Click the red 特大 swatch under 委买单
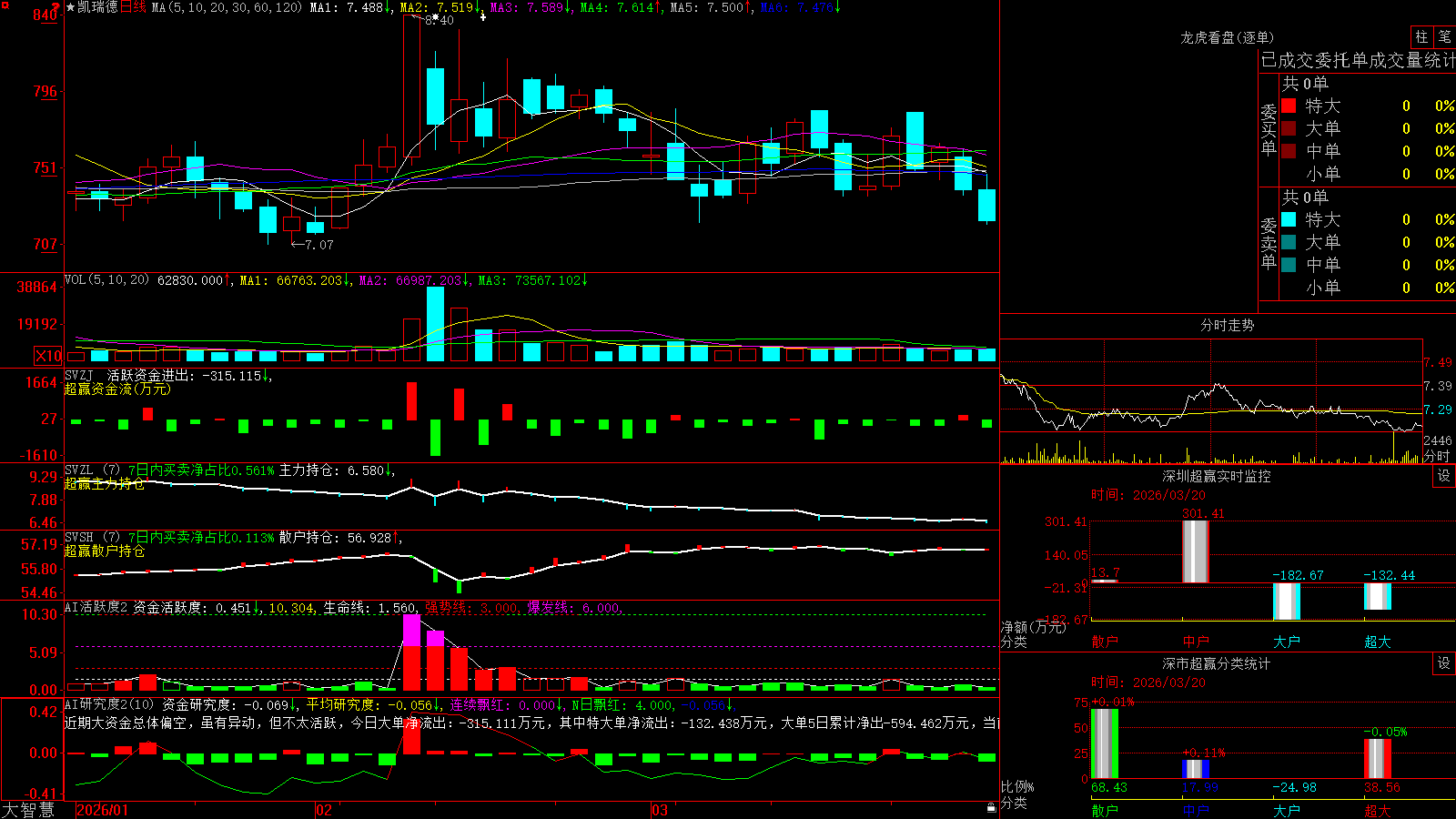Image resolution: width=1456 pixels, height=819 pixels. click(1289, 106)
